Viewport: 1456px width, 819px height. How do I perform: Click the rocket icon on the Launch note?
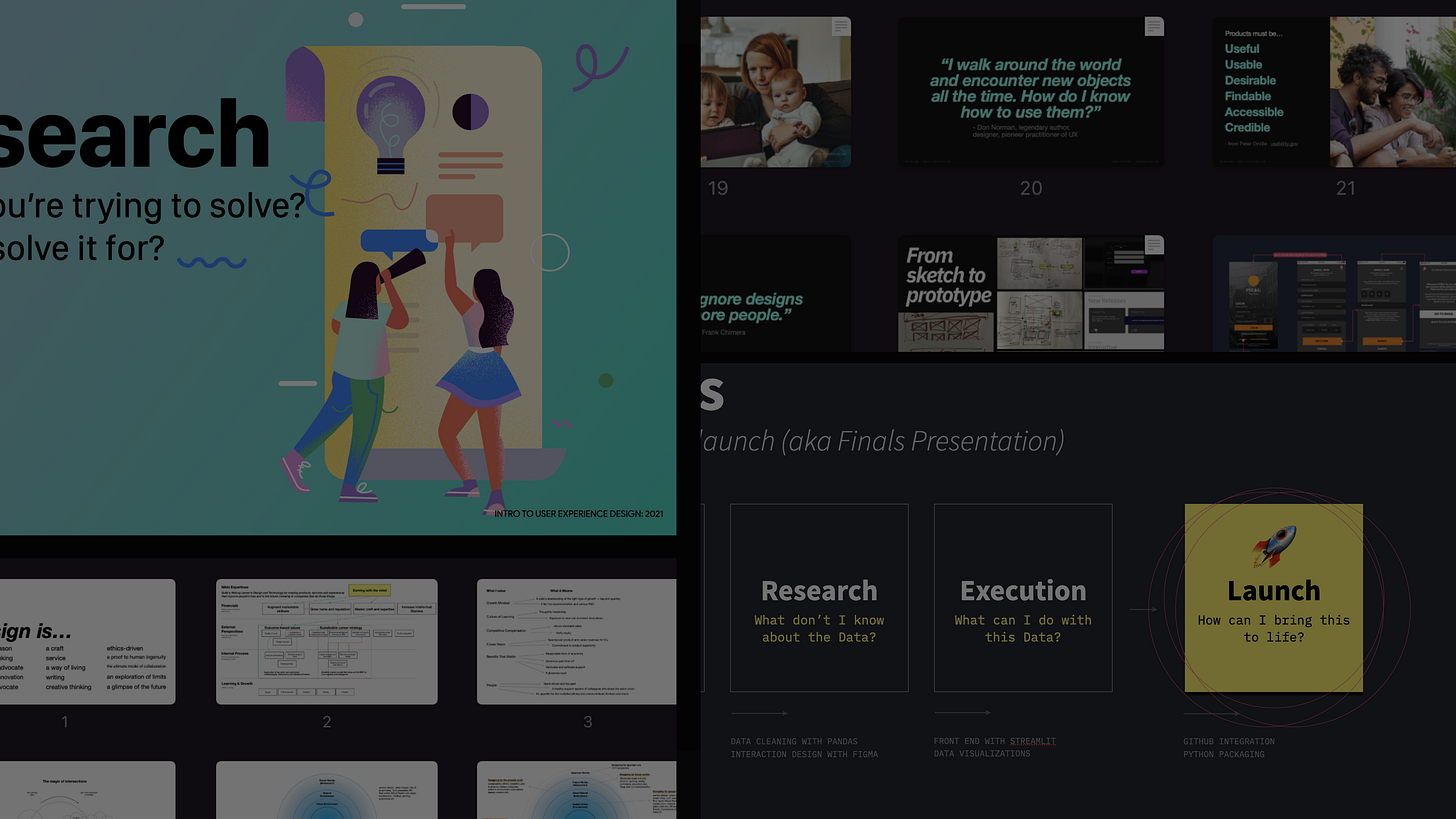click(1274, 546)
